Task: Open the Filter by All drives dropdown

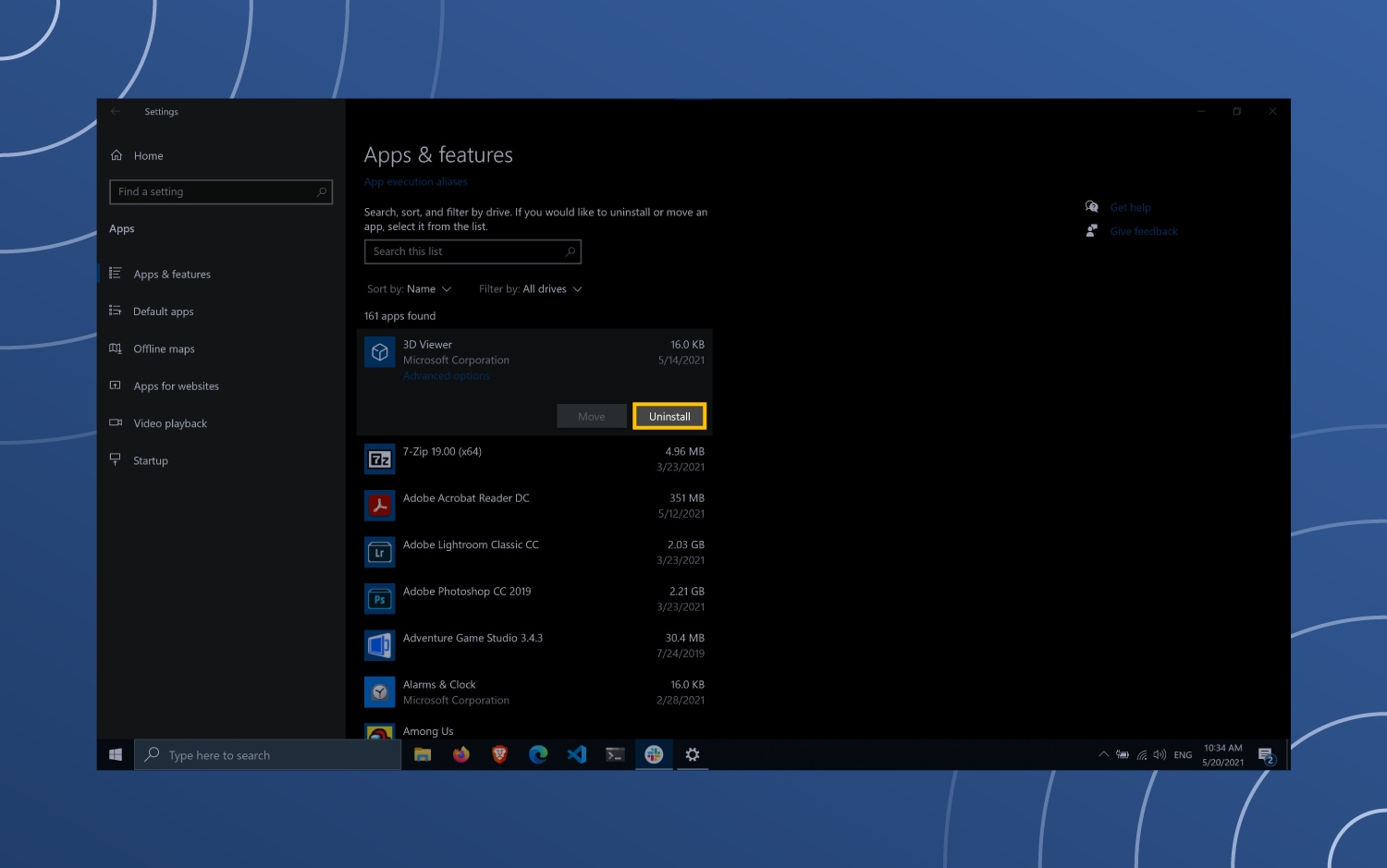Action: click(531, 289)
